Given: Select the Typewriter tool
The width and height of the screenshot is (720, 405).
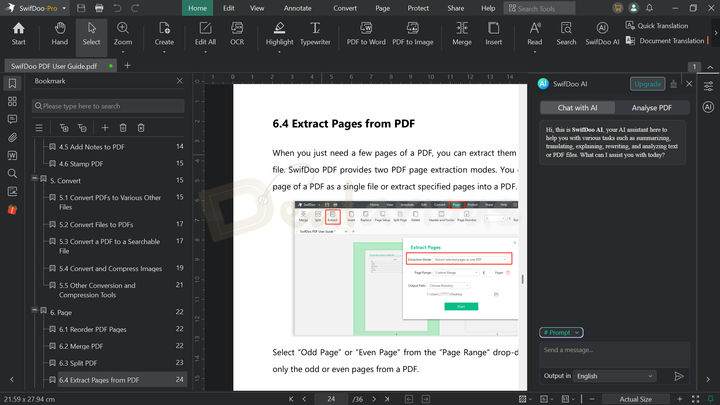Looking at the screenshot, I should (x=315, y=34).
